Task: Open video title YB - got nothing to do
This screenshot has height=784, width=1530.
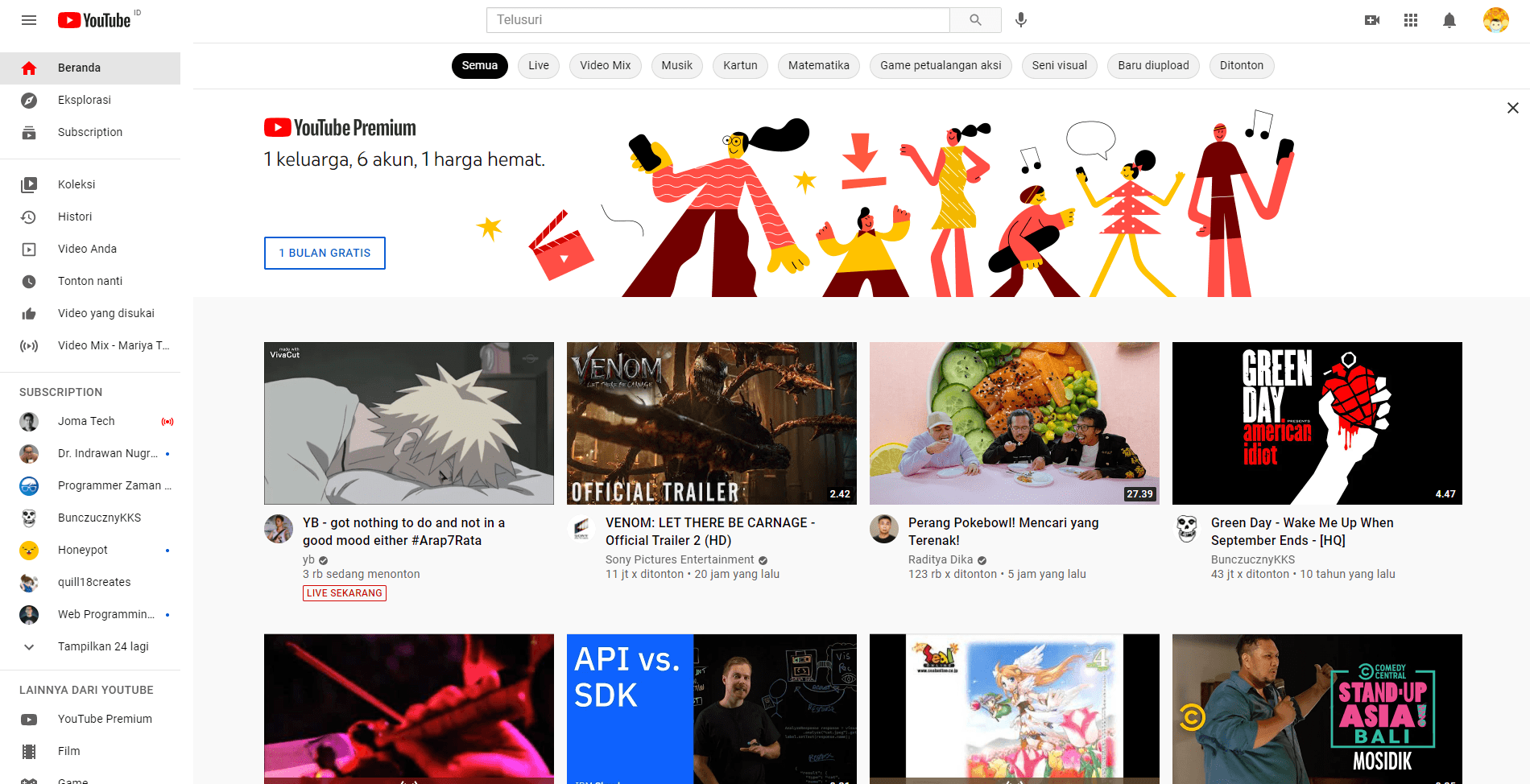Action: 403,531
